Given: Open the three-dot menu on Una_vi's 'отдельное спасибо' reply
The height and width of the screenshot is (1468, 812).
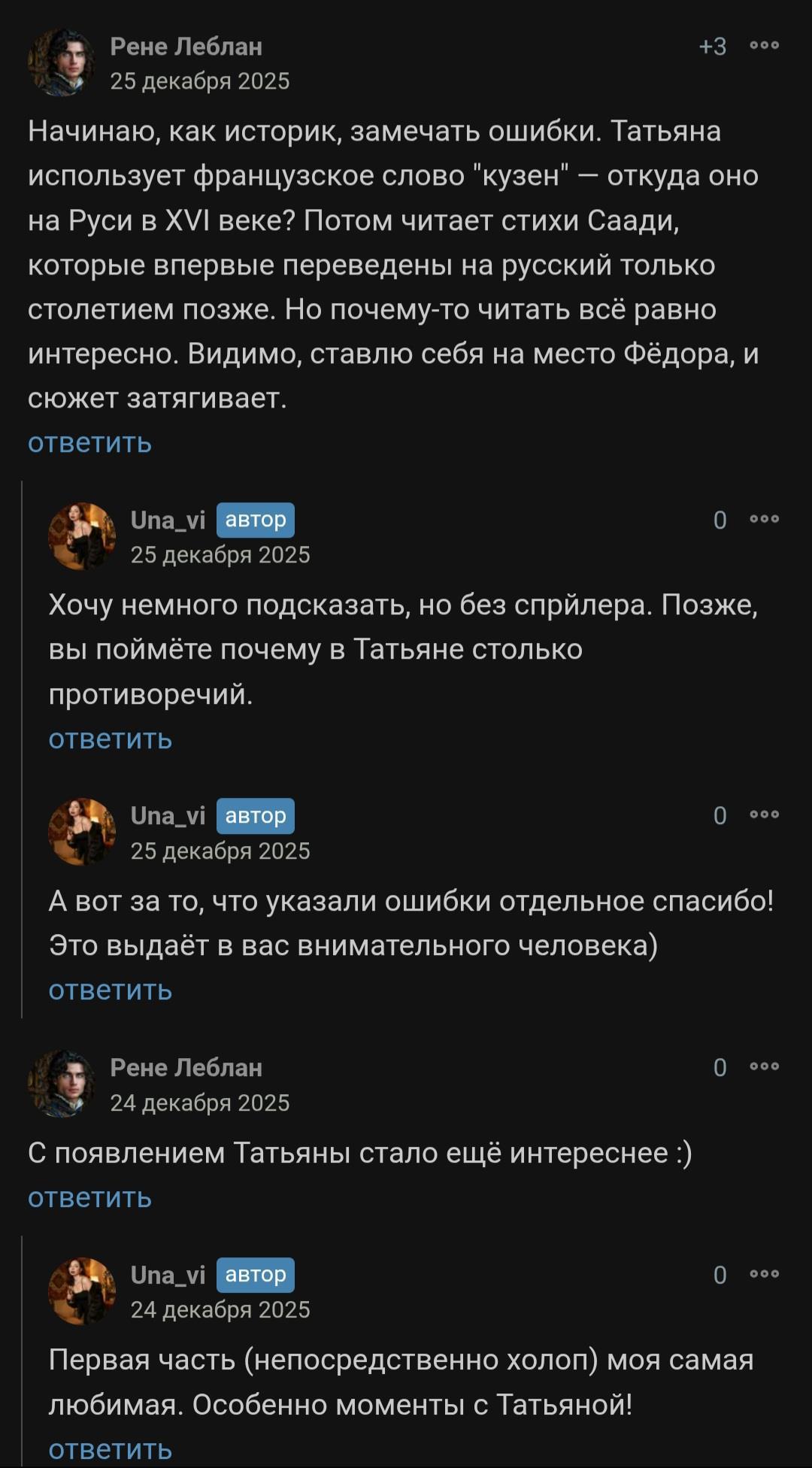Looking at the screenshot, I should pos(764,814).
